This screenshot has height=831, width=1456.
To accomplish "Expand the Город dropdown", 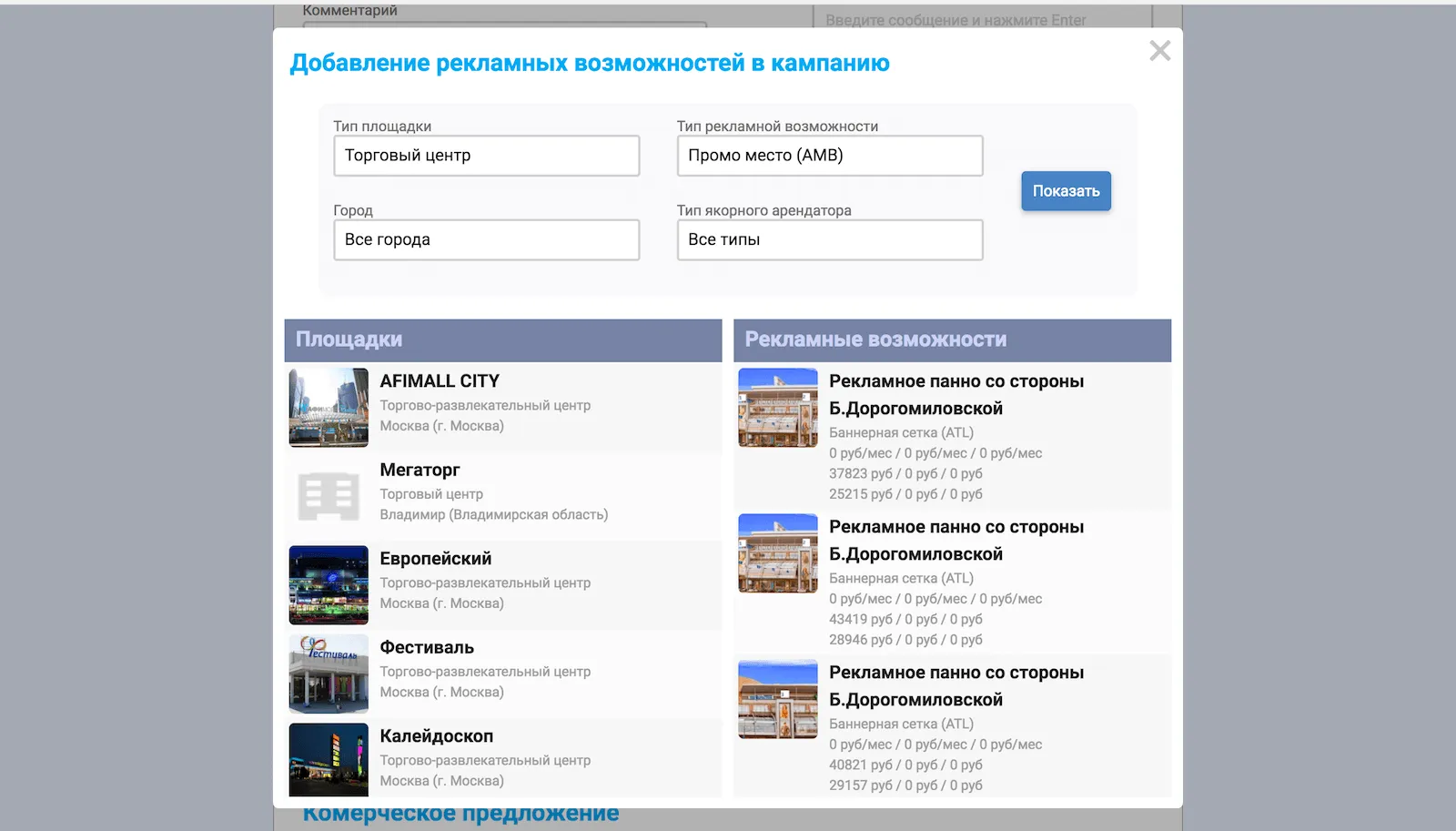I will click(x=486, y=239).
